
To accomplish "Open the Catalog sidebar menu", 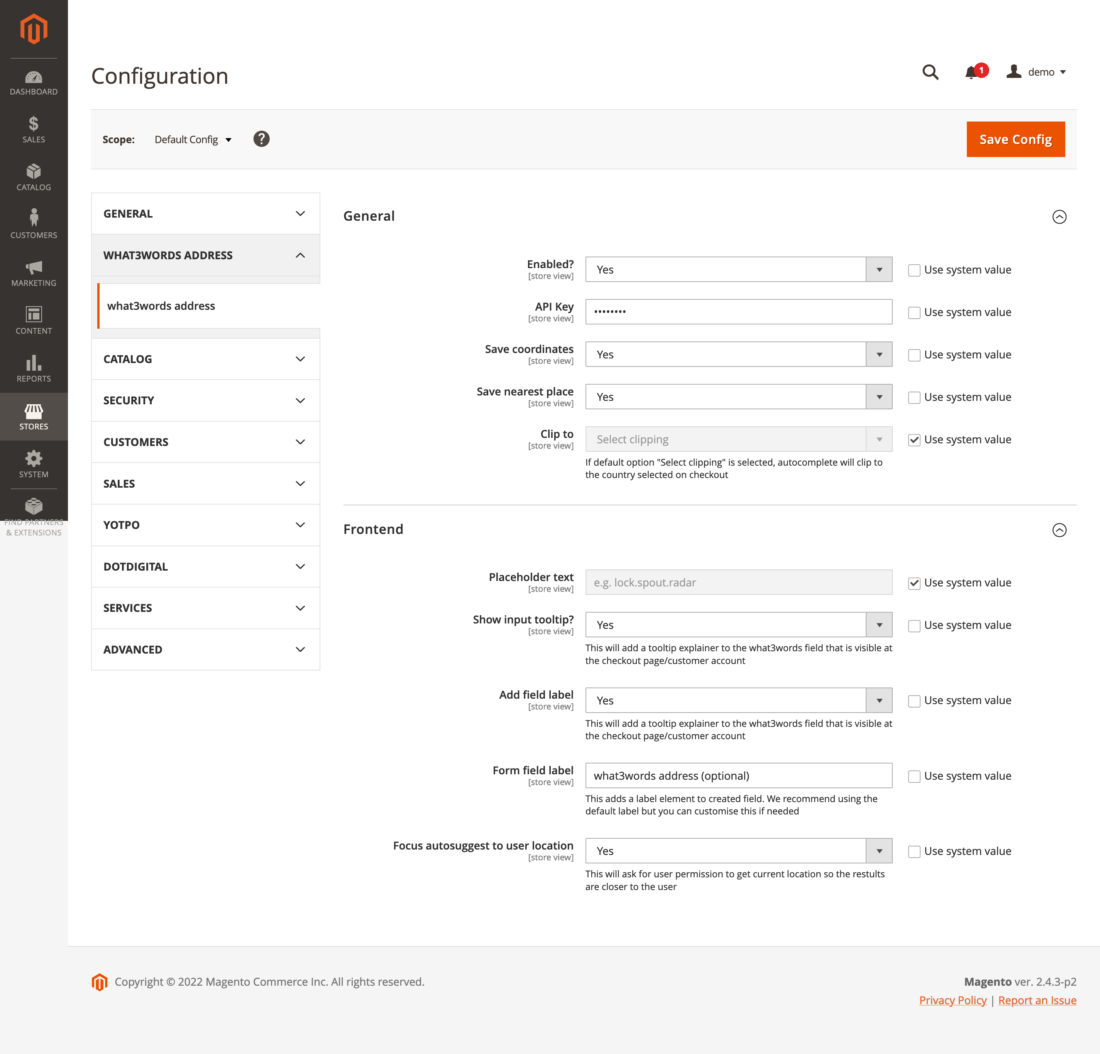I will point(34,178).
